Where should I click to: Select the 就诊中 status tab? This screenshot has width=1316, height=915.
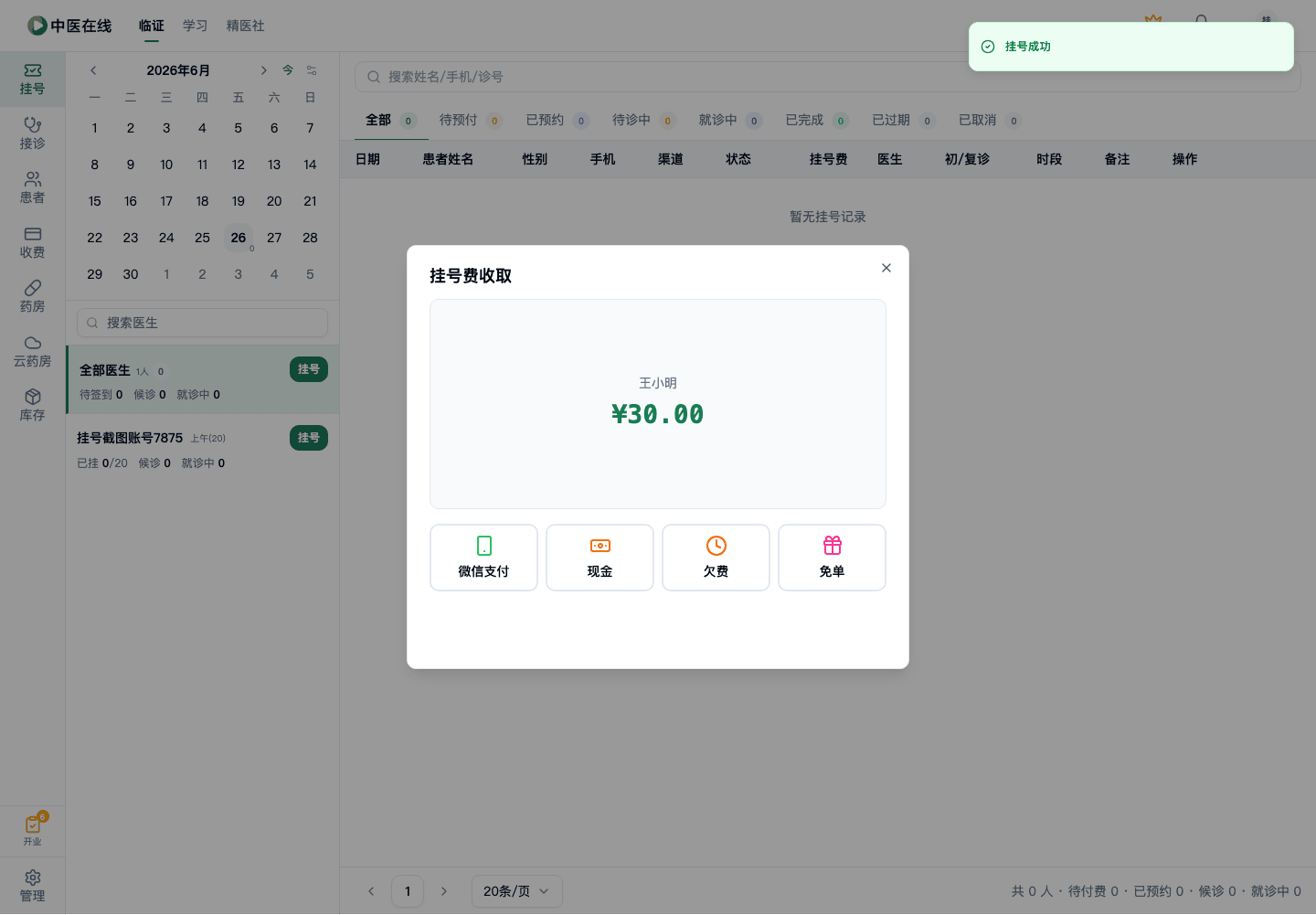coord(730,120)
